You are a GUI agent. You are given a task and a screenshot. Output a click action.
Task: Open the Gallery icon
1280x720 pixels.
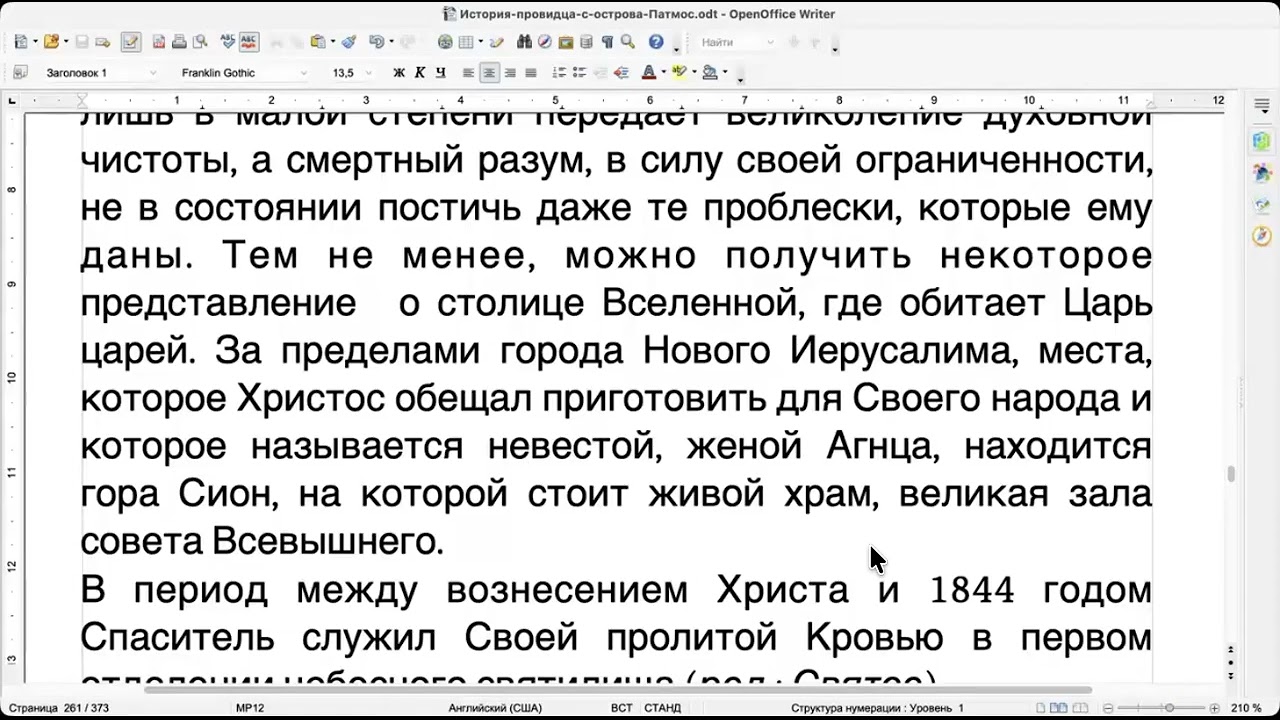pyautogui.click(x=566, y=42)
